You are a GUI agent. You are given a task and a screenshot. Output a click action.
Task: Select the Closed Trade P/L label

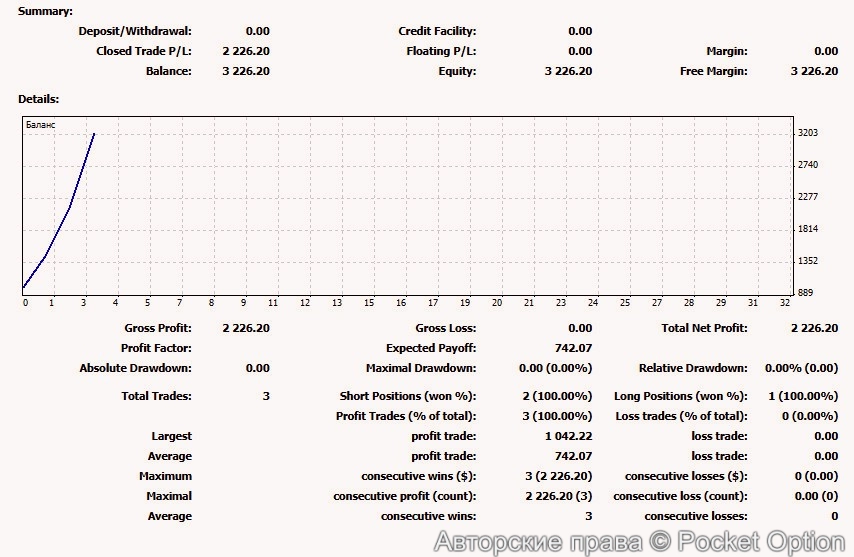pyautogui.click(x=143, y=51)
